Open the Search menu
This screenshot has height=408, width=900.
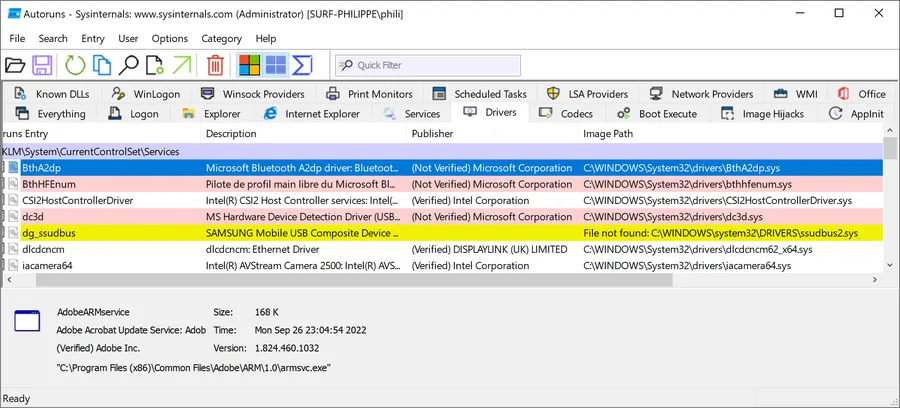tap(53, 38)
